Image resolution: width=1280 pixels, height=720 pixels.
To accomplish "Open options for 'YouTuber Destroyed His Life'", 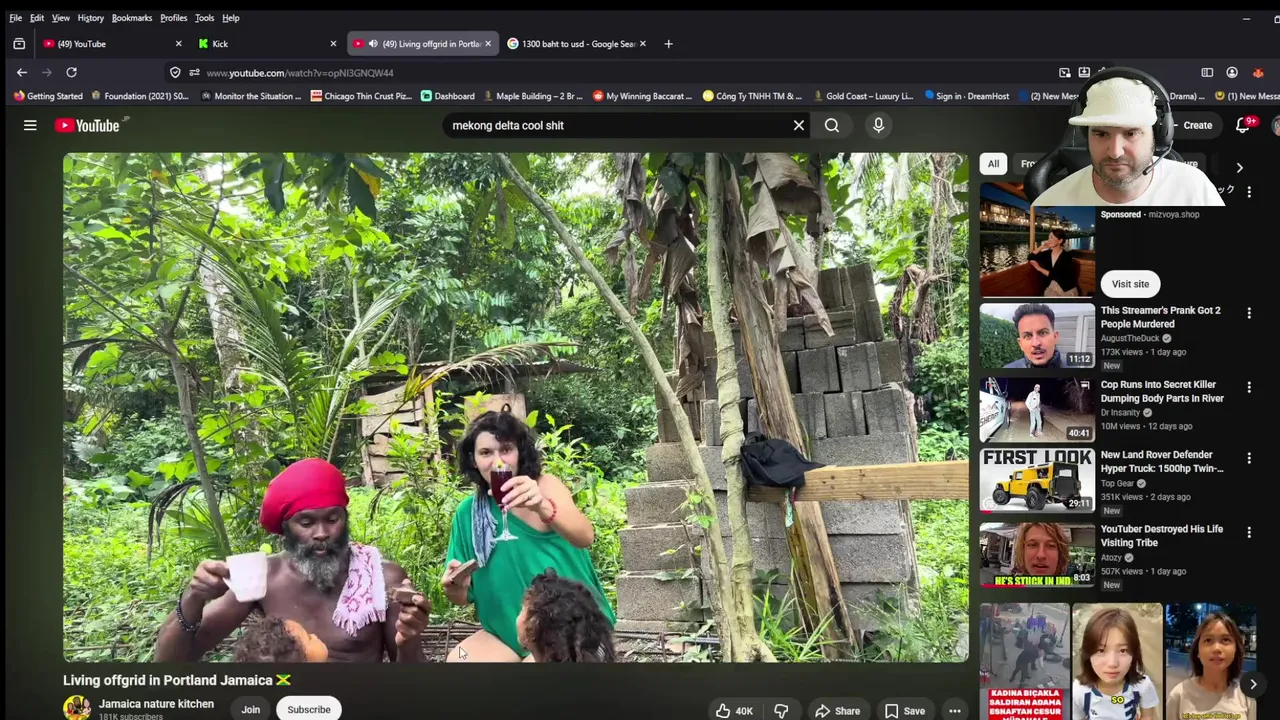I will pyautogui.click(x=1249, y=532).
